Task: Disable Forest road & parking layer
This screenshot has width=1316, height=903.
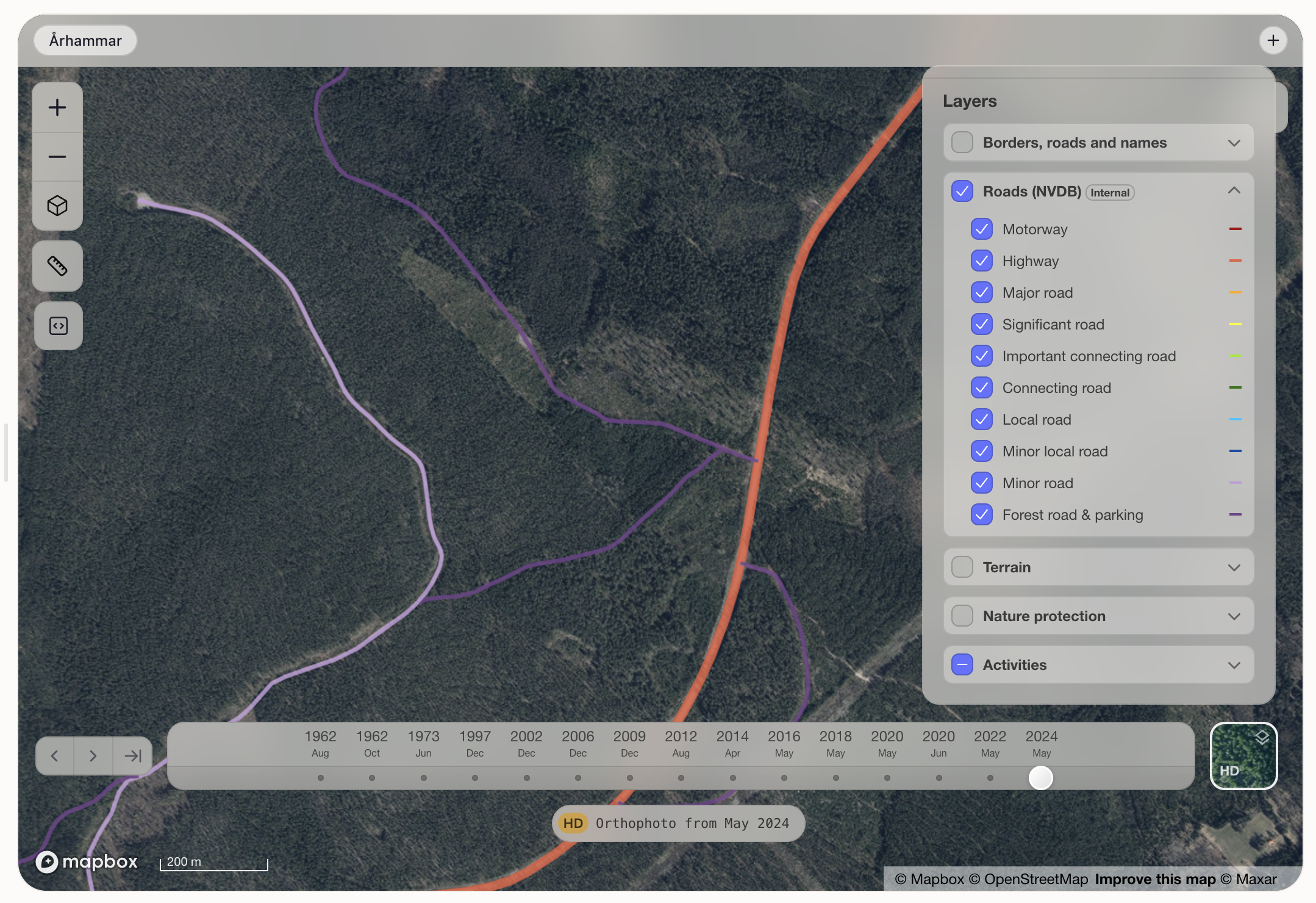Action: click(x=982, y=515)
